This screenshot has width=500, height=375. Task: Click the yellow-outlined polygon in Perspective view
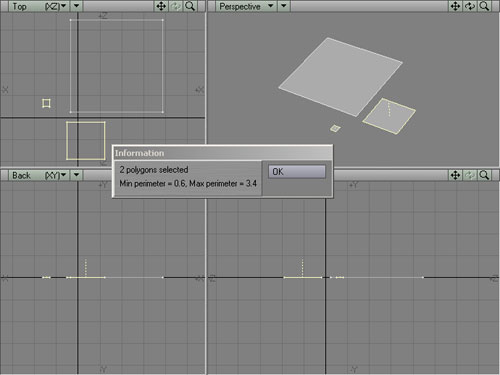coord(389,117)
